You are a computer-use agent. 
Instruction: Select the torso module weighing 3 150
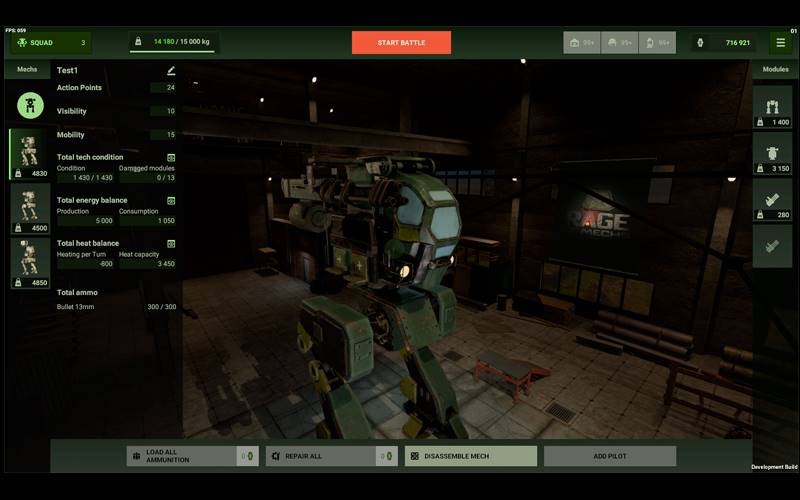pos(771,153)
